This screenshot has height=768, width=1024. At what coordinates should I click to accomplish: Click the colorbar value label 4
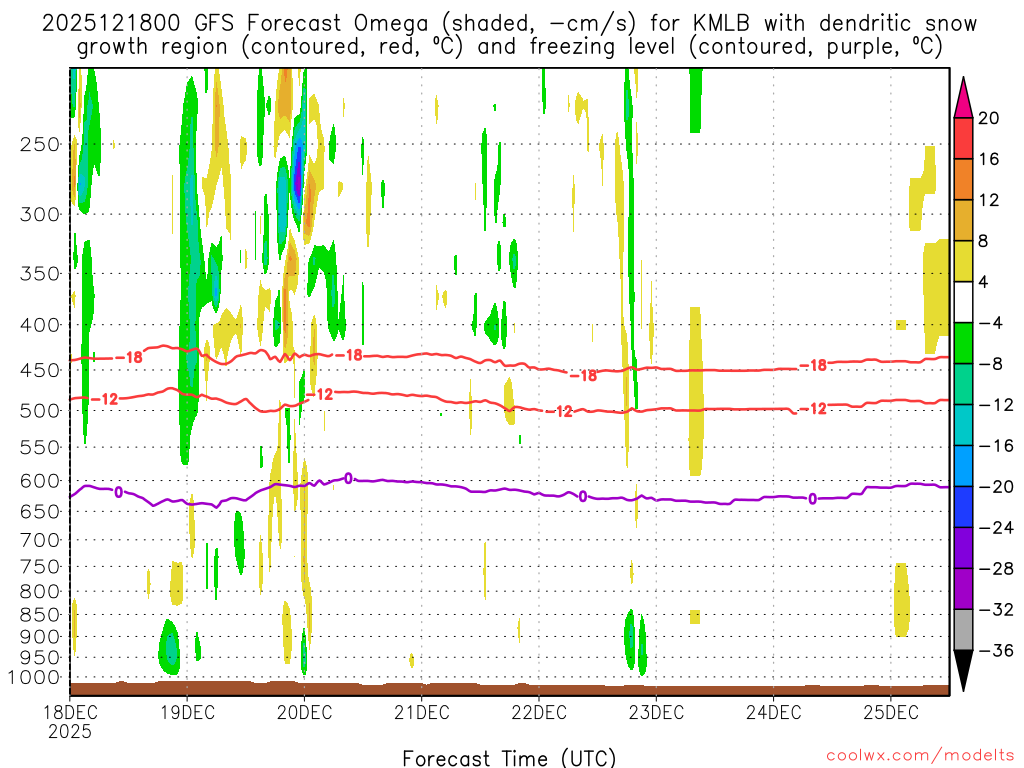coord(984,282)
